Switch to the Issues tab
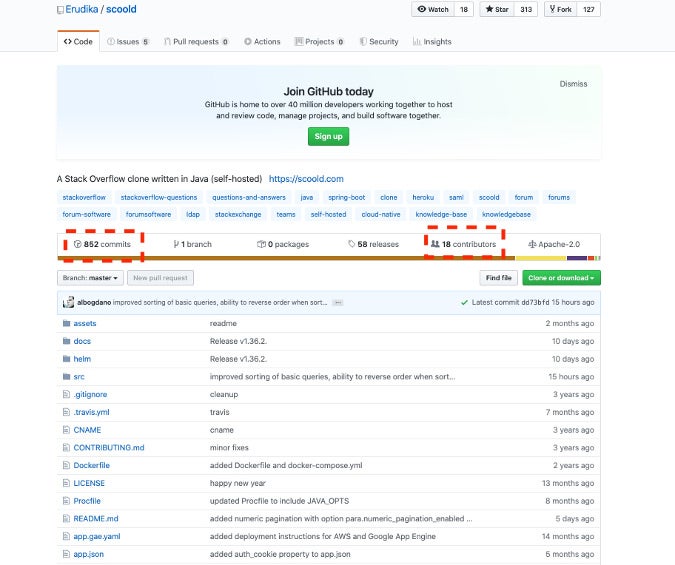Viewport: 675px width, 565px height. click(x=127, y=41)
